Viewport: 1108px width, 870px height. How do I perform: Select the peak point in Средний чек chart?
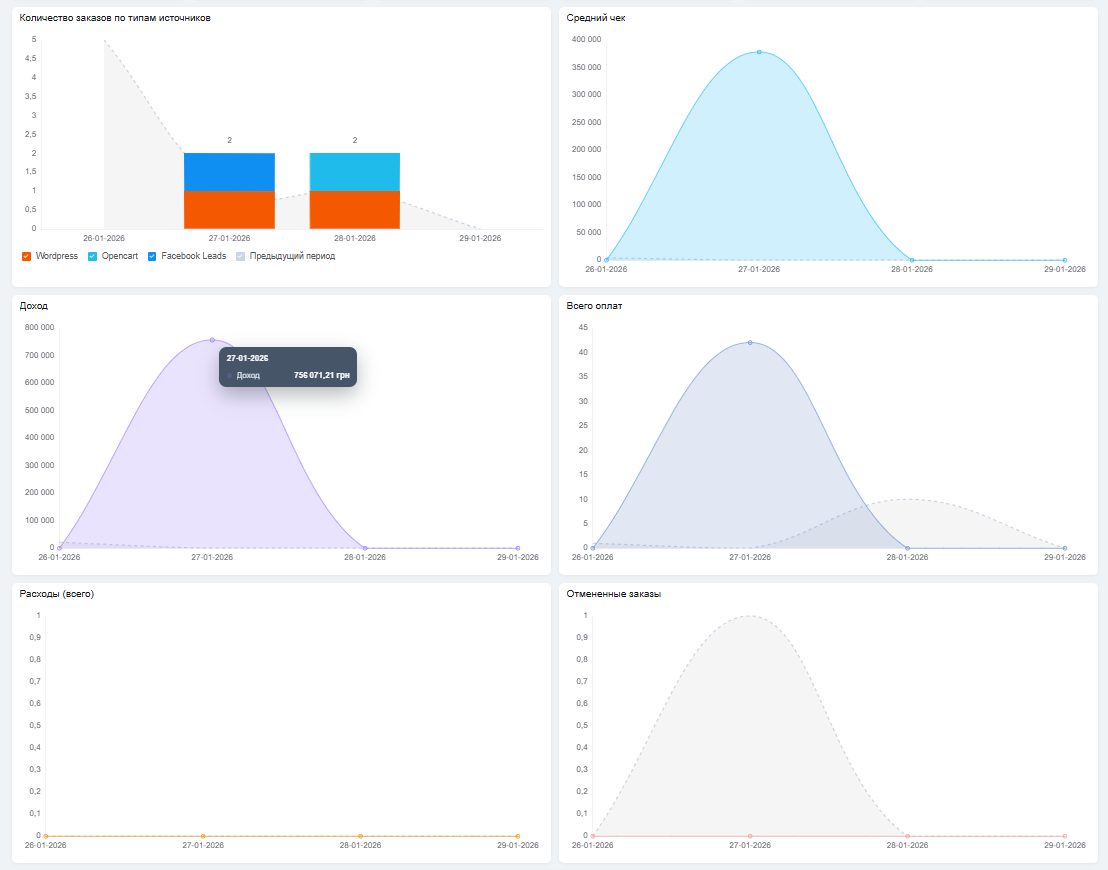point(759,52)
